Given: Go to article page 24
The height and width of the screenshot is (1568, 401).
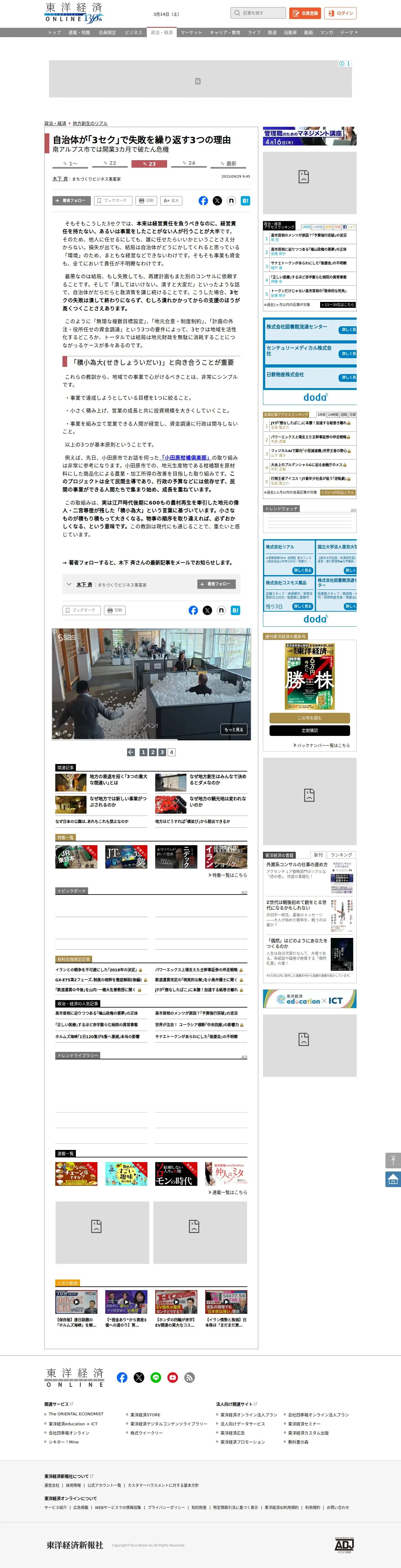Looking at the screenshot, I should 189,163.
